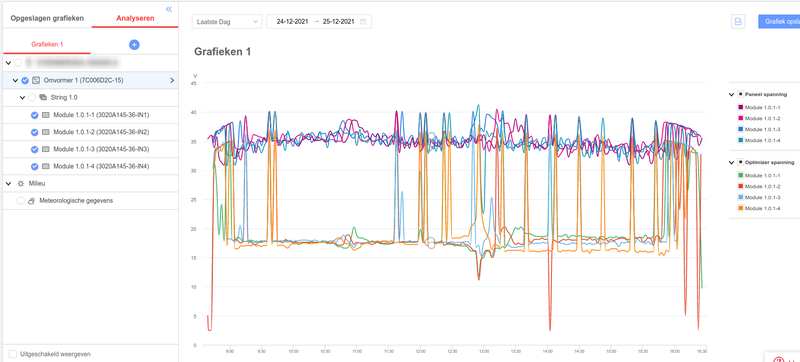Toggle Paneel spanning Module 1.0.1-1 purple swatch

741,108
